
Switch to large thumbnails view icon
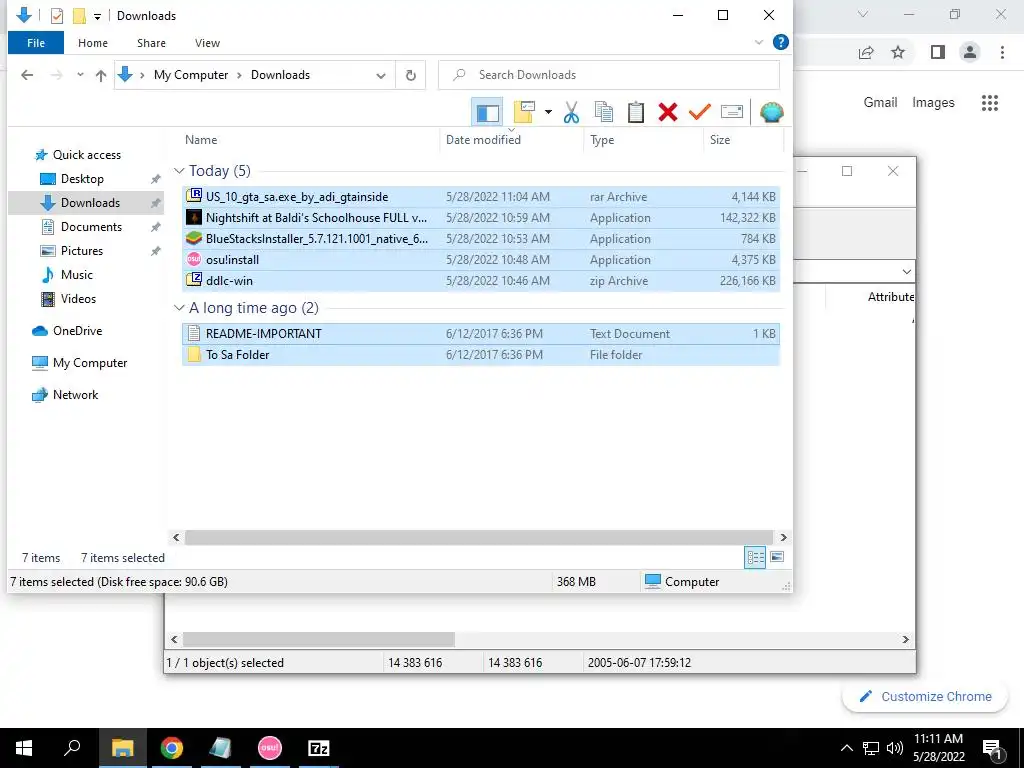[776, 557]
